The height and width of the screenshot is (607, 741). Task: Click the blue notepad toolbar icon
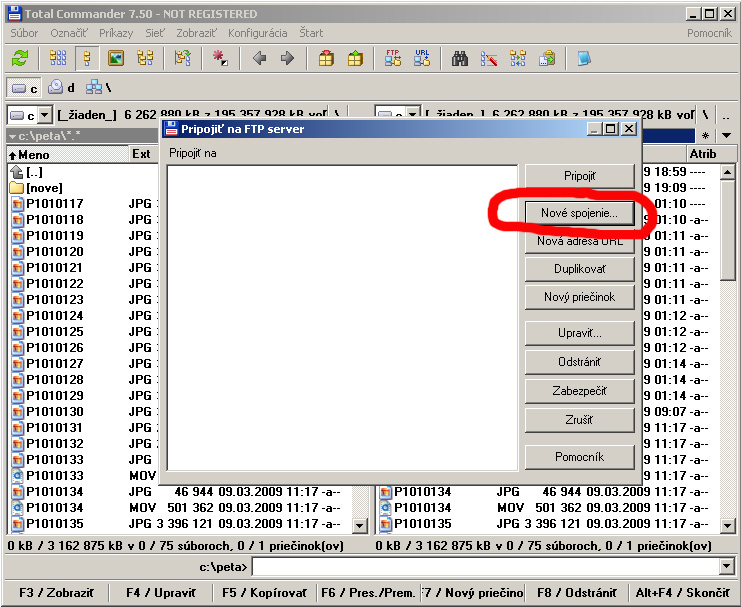[x=585, y=59]
